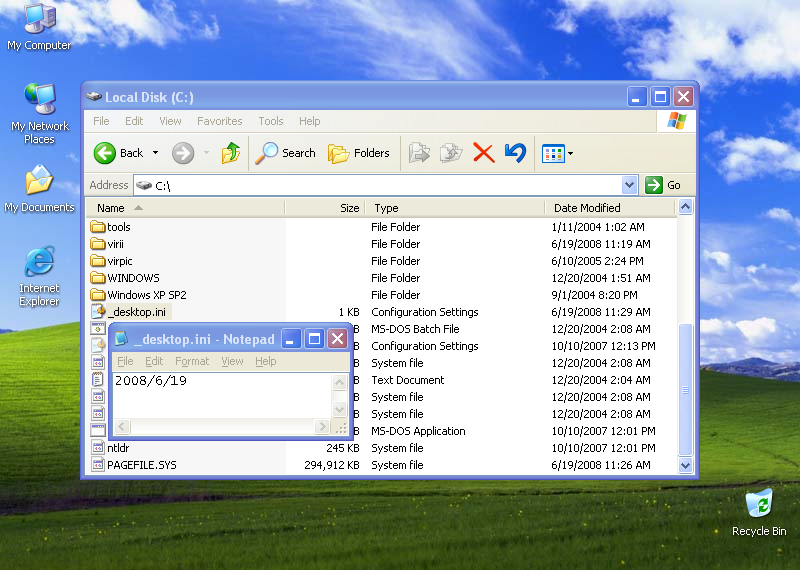The width and height of the screenshot is (800, 570).
Task: Click the Explorer vertical scrollbar thumb
Action: 685,390
